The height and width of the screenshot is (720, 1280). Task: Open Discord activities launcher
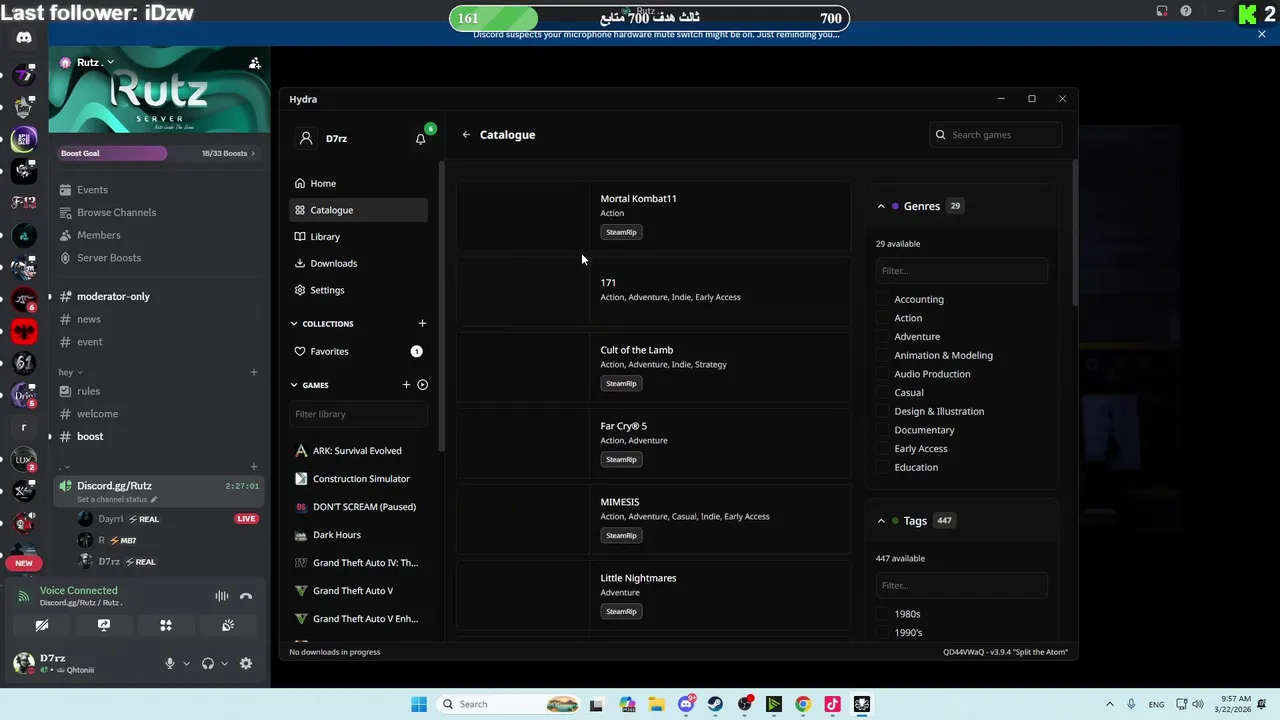tap(166, 626)
